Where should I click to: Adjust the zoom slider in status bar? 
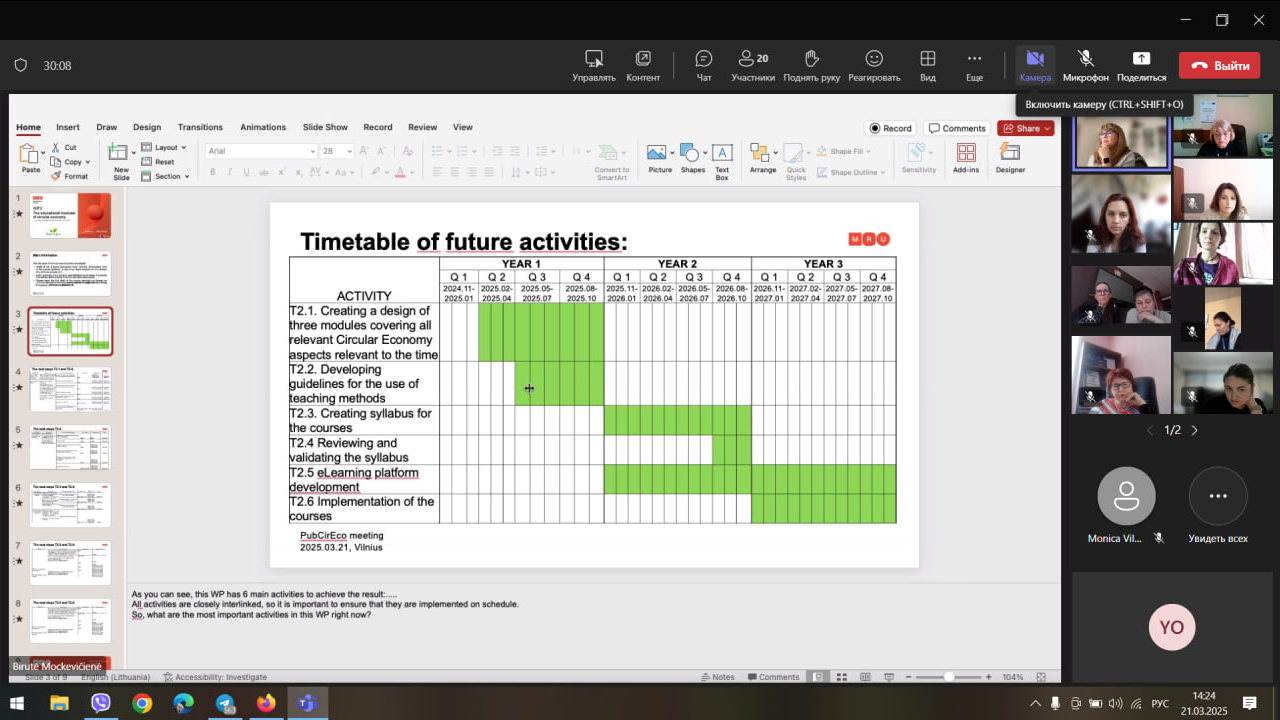tap(948, 677)
